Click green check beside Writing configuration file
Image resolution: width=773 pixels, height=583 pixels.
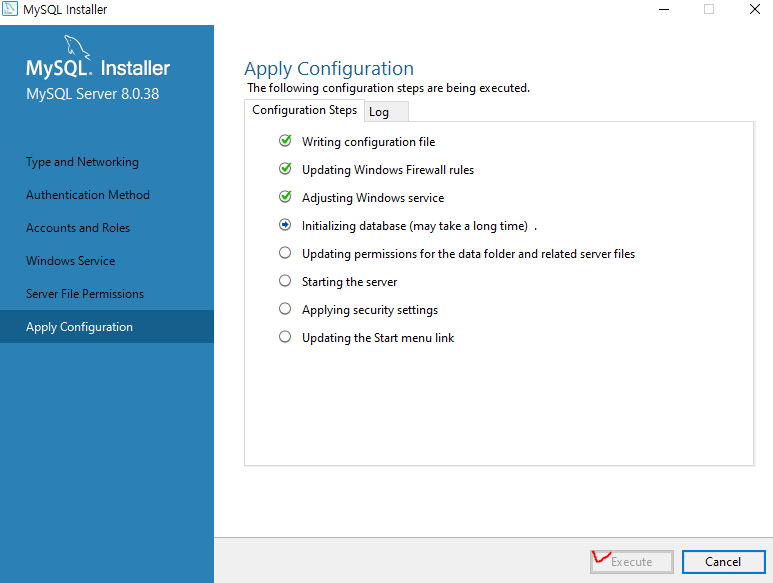(x=285, y=141)
